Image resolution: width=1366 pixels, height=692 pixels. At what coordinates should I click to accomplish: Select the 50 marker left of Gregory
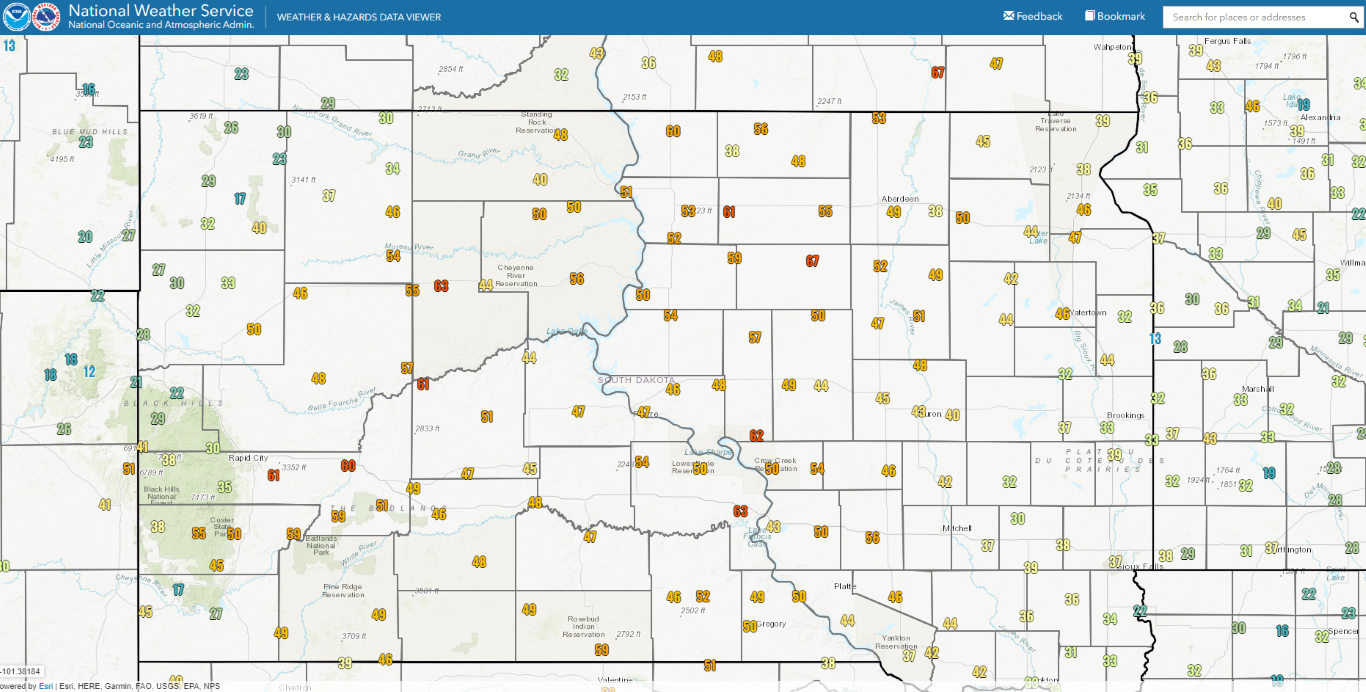750,627
